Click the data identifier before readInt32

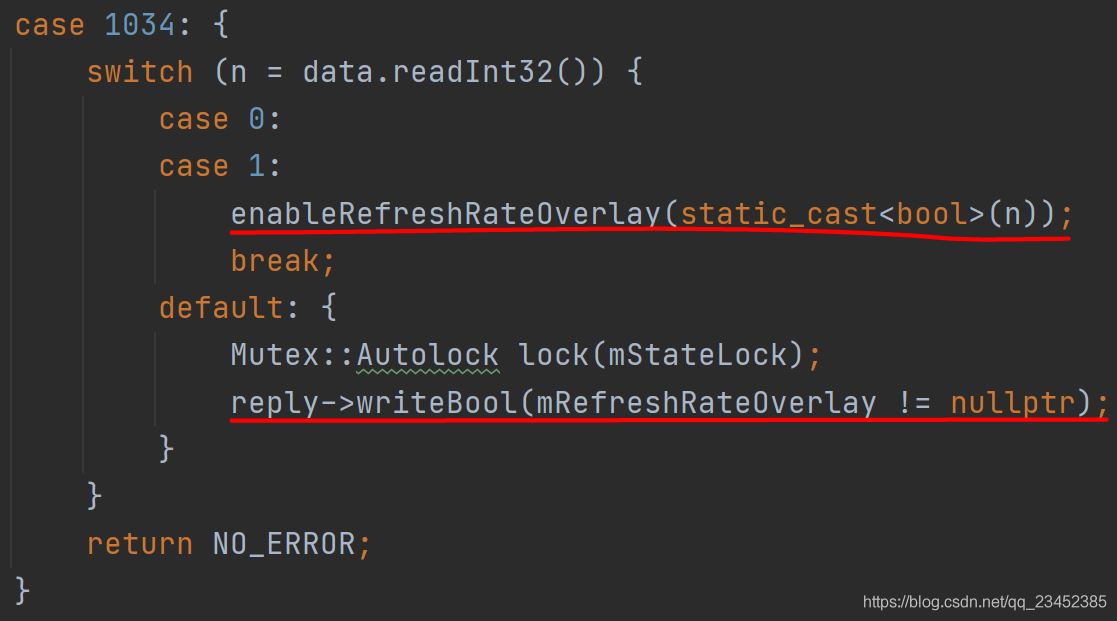[337, 72]
